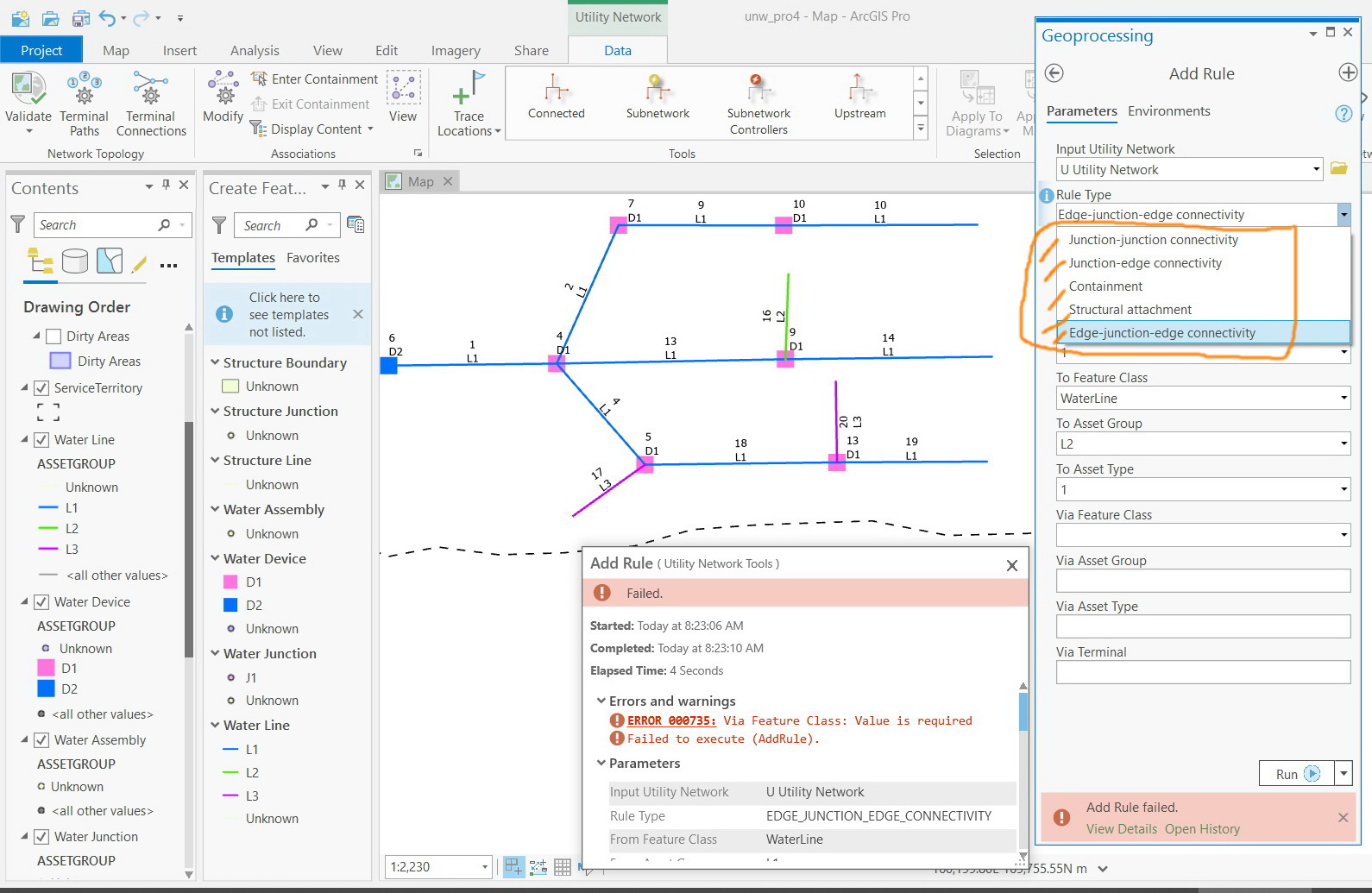Viewport: 1372px width, 893px height.
Task: Show List By Selection view
Action: tap(110, 261)
